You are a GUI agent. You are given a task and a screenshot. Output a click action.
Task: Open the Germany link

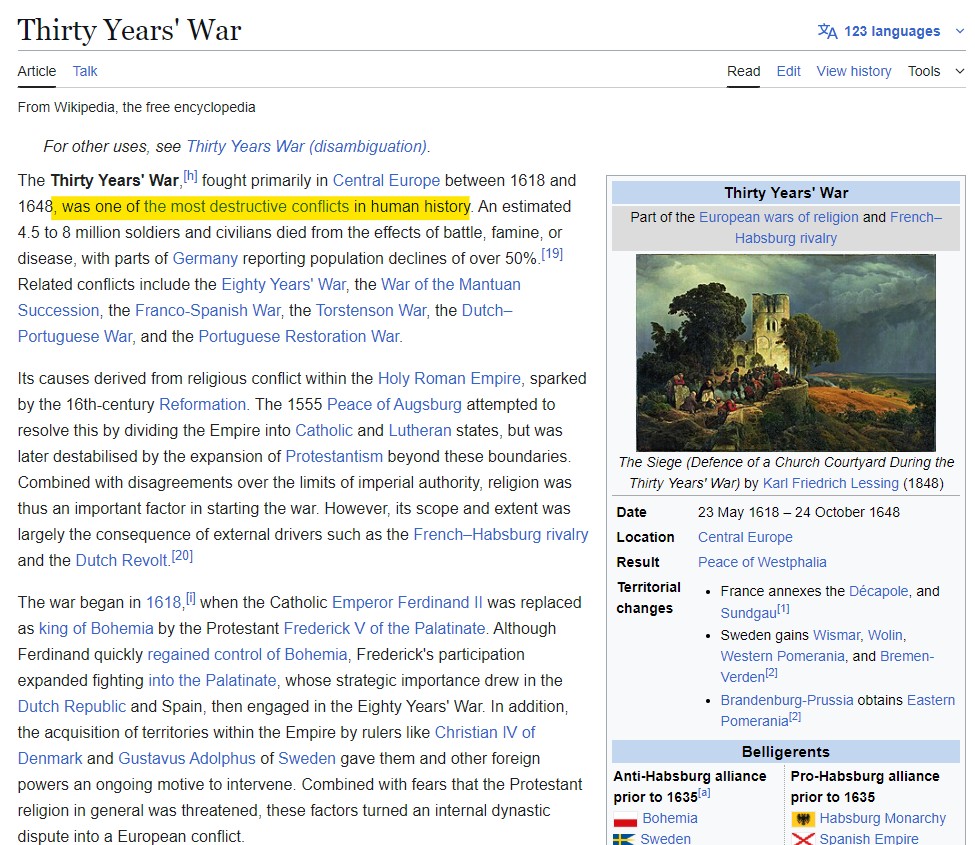[x=205, y=258]
